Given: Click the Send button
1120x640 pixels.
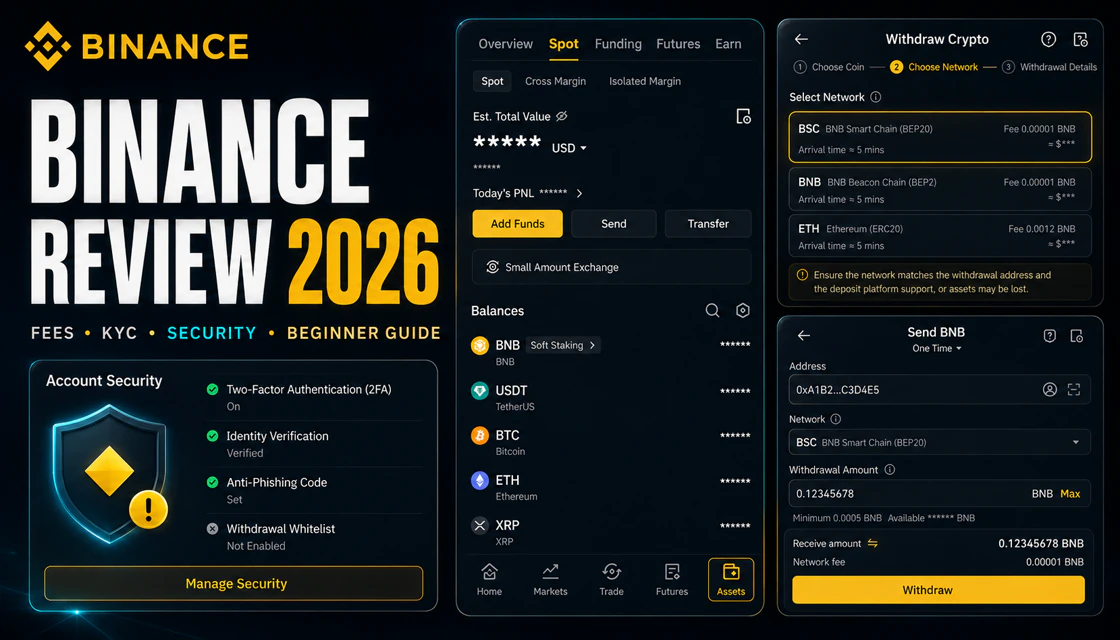Looking at the screenshot, I should [x=614, y=224].
